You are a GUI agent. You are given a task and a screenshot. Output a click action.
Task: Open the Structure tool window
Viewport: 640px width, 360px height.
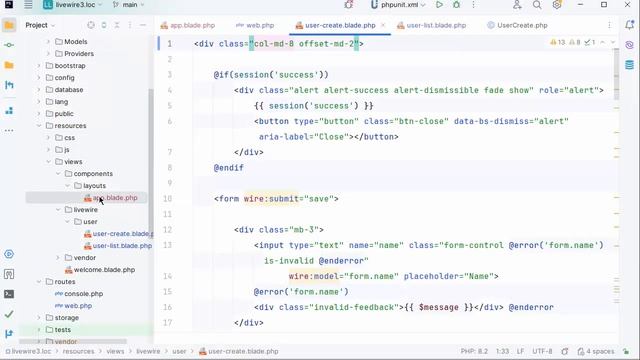[x=9, y=111]
